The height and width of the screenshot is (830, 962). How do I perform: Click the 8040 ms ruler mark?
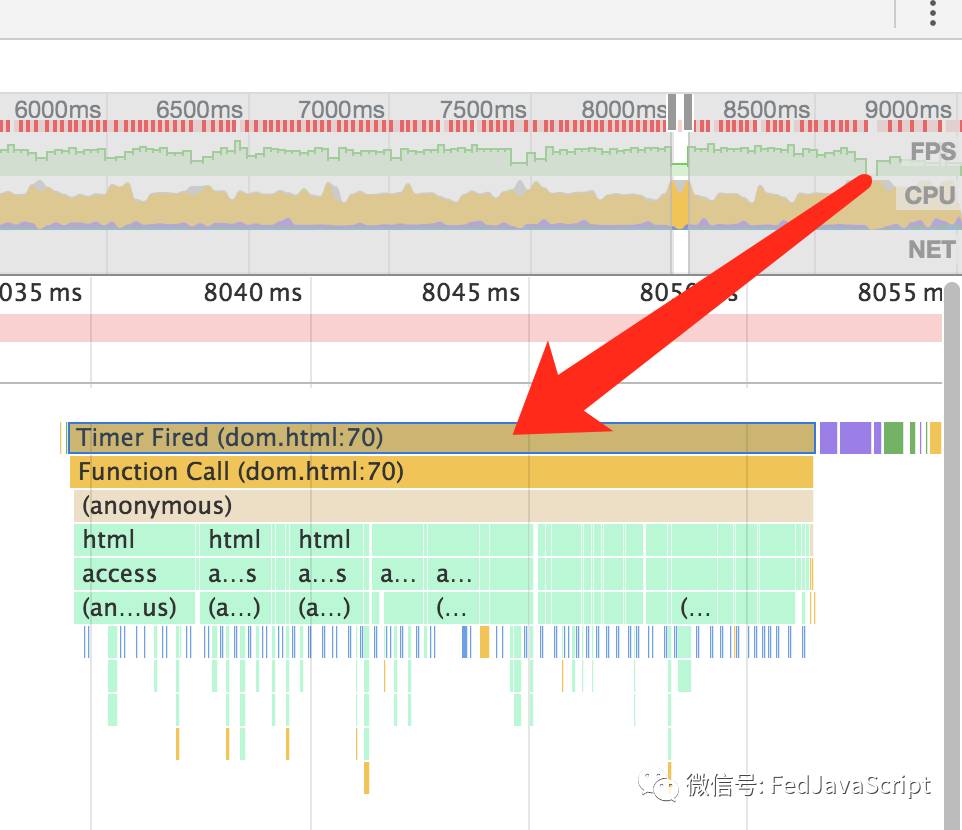[x=253, y=293]
